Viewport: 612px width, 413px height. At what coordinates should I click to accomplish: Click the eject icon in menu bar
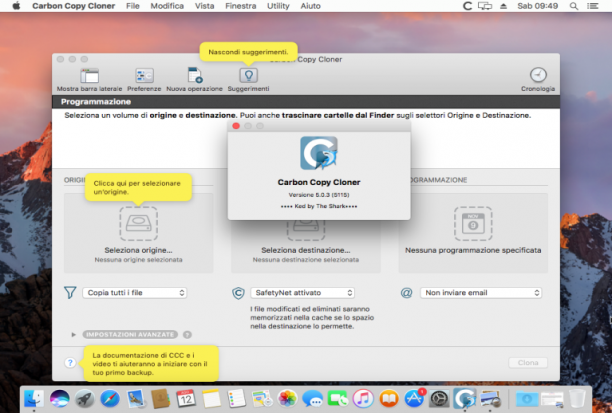click(503, 6)
